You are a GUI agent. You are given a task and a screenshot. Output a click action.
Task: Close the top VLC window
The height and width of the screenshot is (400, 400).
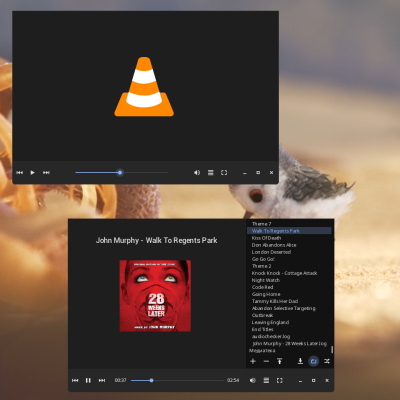click(x=271, y=172)
